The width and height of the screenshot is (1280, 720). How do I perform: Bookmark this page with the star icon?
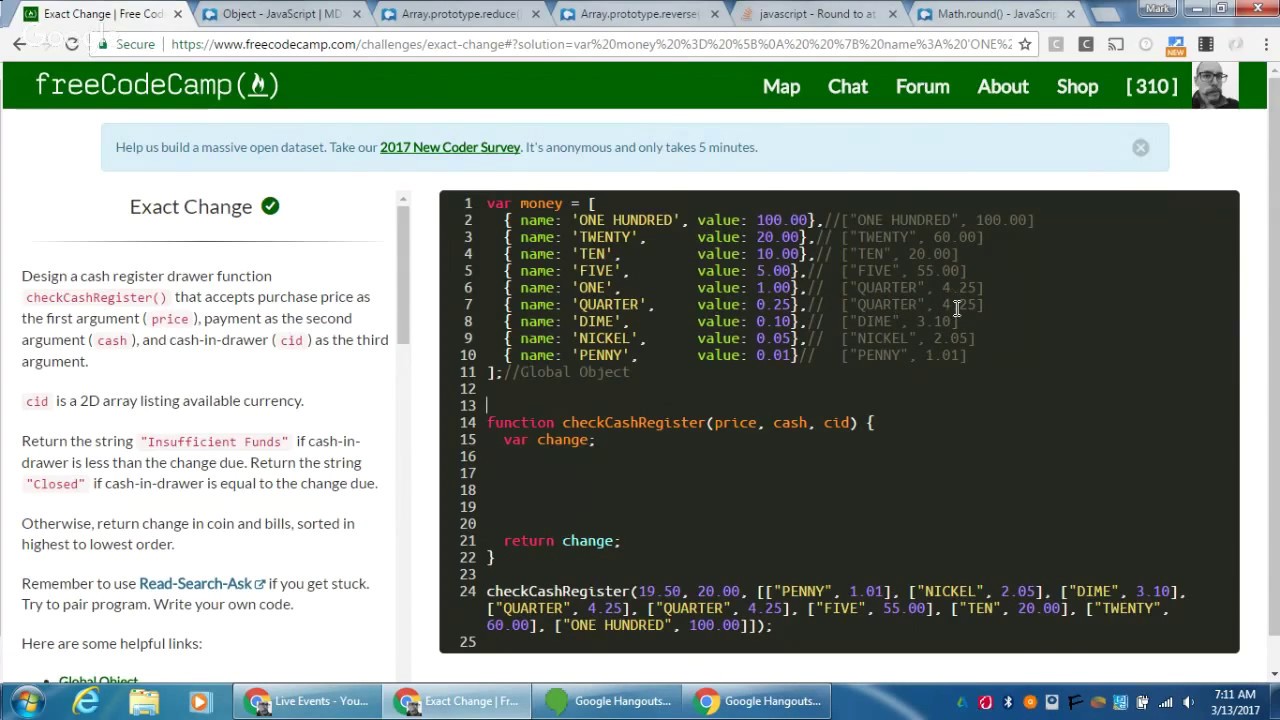coord(1024,44)
